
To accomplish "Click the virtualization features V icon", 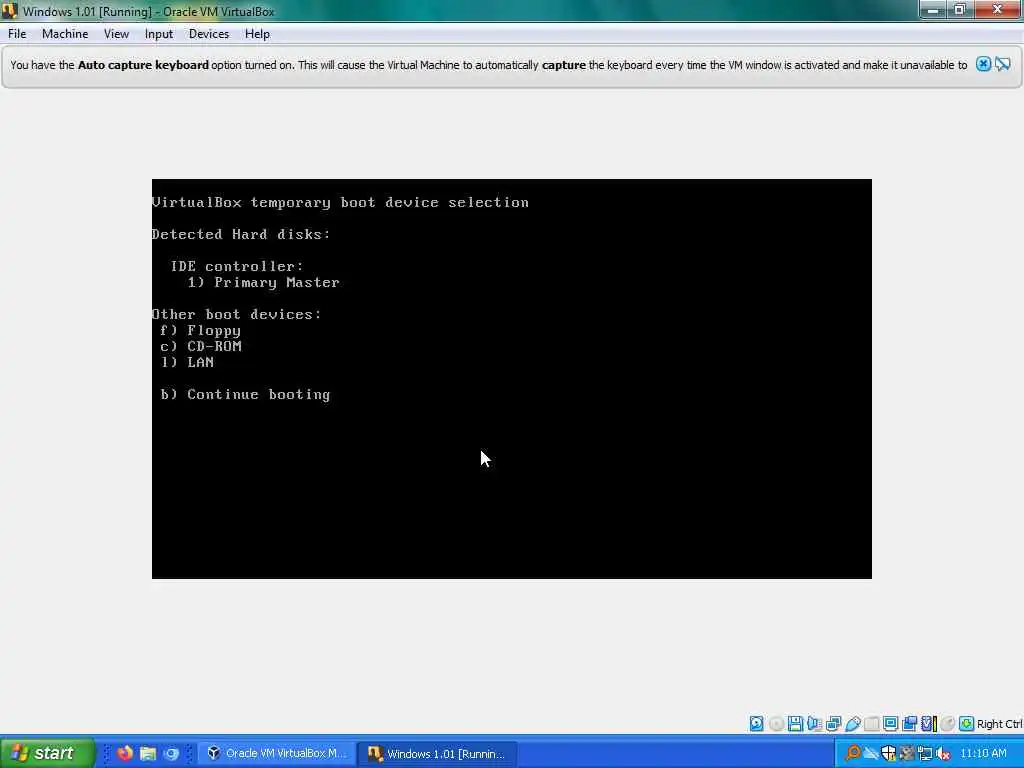I will (x=929, y=724).
